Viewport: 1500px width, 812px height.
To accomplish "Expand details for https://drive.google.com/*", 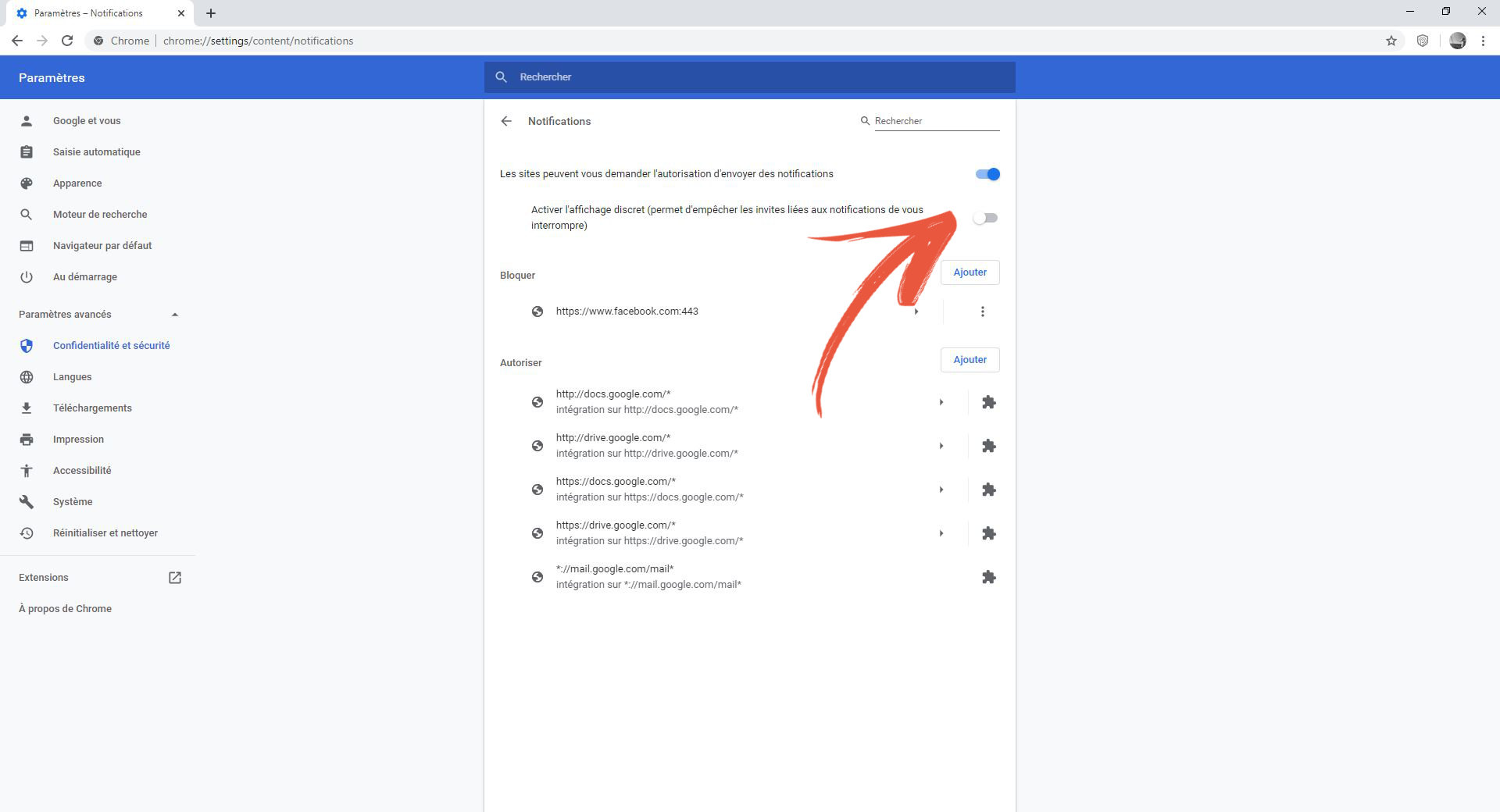I will [941, 533].
